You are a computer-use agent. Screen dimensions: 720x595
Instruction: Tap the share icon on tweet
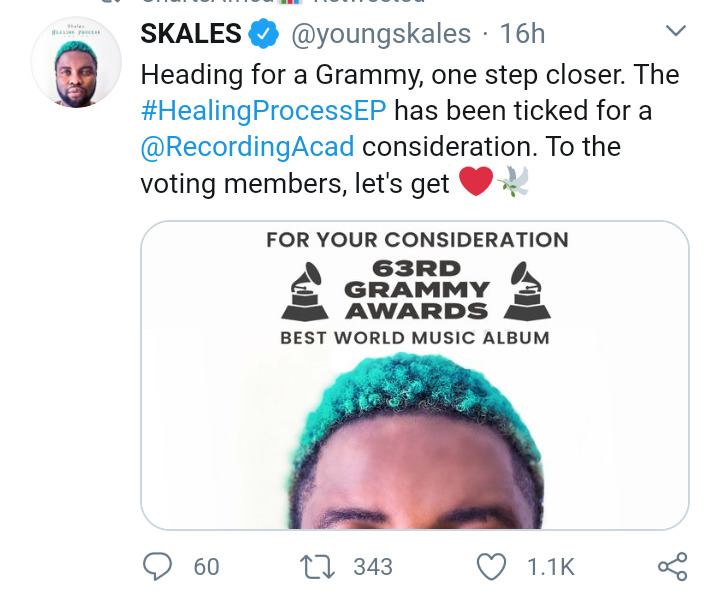pos(673,567)
